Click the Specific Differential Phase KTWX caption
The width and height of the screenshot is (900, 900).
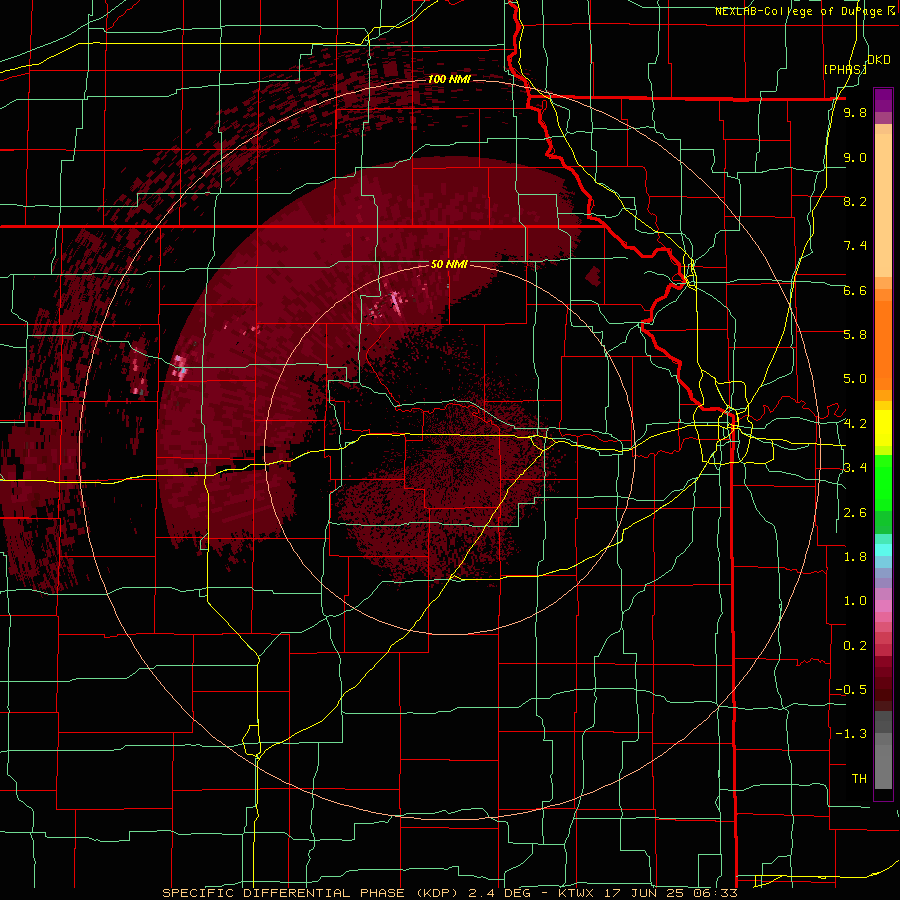point(449,893)
